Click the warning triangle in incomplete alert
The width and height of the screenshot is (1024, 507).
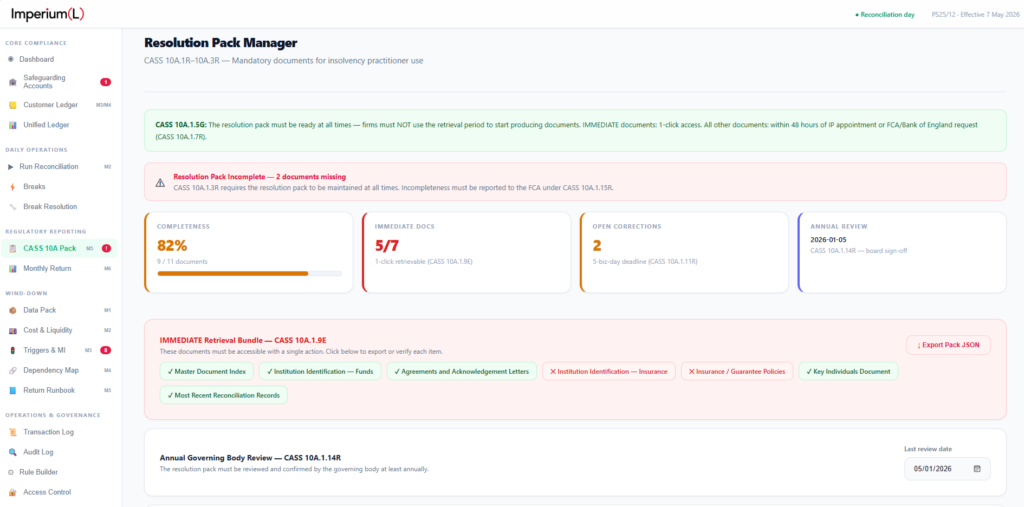pyautogui.click(x=160, y=182)
